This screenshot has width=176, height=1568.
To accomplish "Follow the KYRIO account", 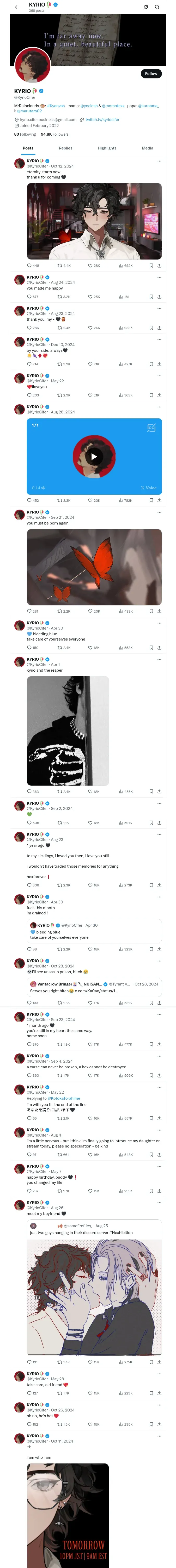I will click(x=150, y=74).
